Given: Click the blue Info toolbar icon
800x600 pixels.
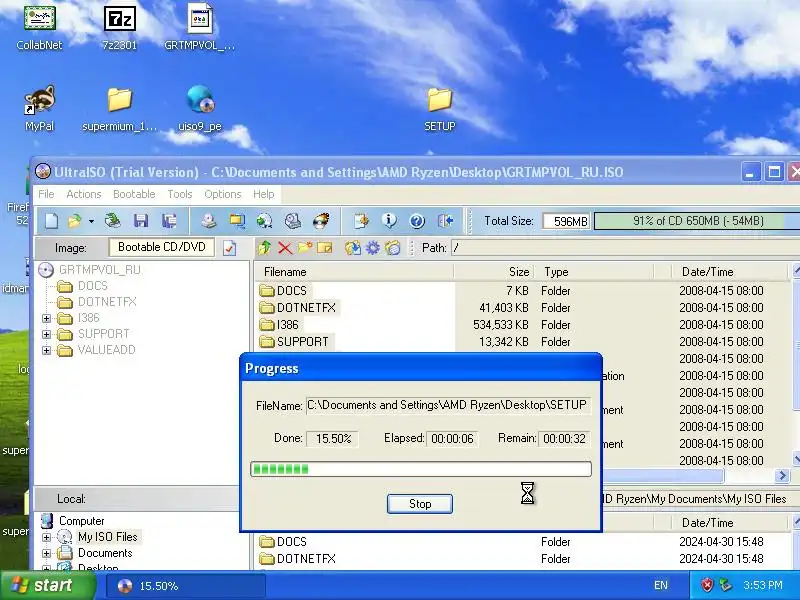Looking at the screenshot, I should [389, 221].
